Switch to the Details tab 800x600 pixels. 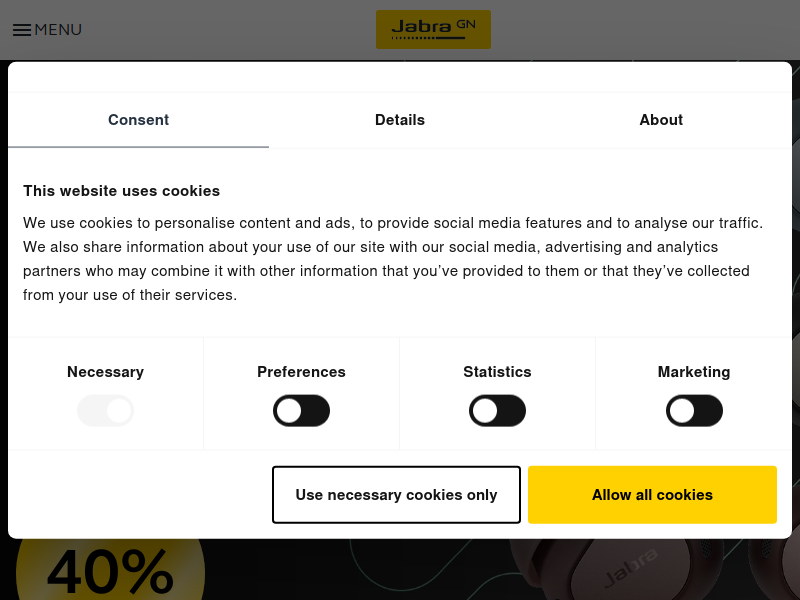point(400,120)
